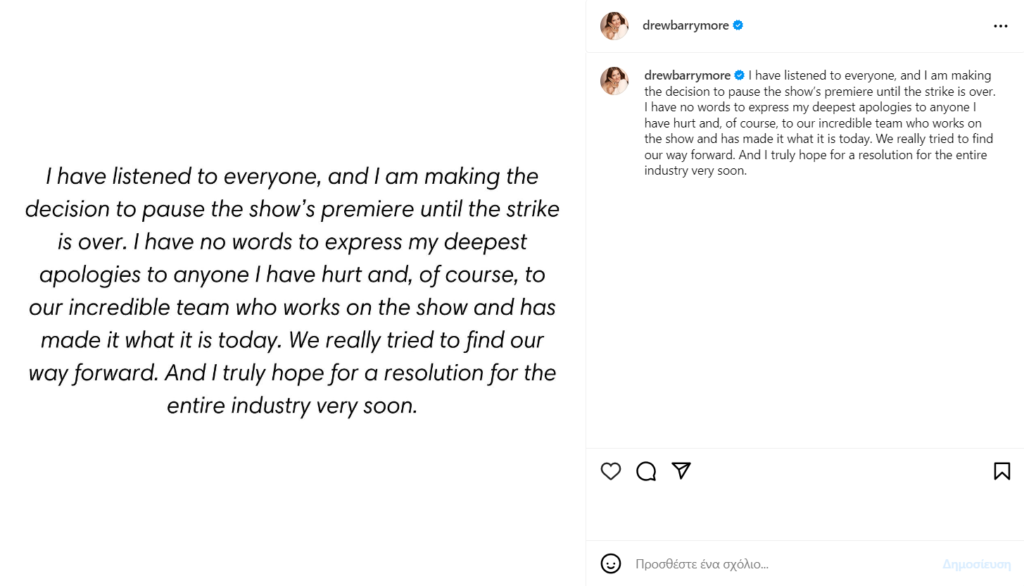Save the post with the bookmark icon
The height and width of the screenshot is (586, 1024).
click(1001, 471)
